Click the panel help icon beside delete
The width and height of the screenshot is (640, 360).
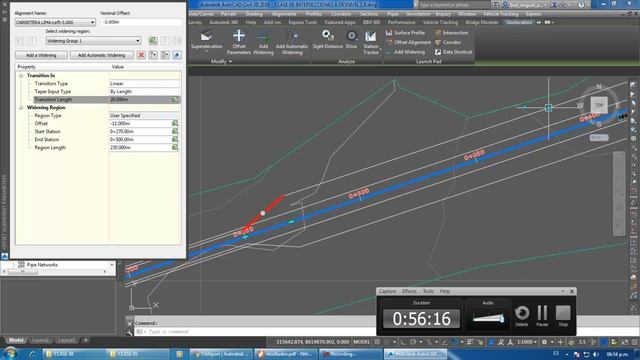pos(177,55)
